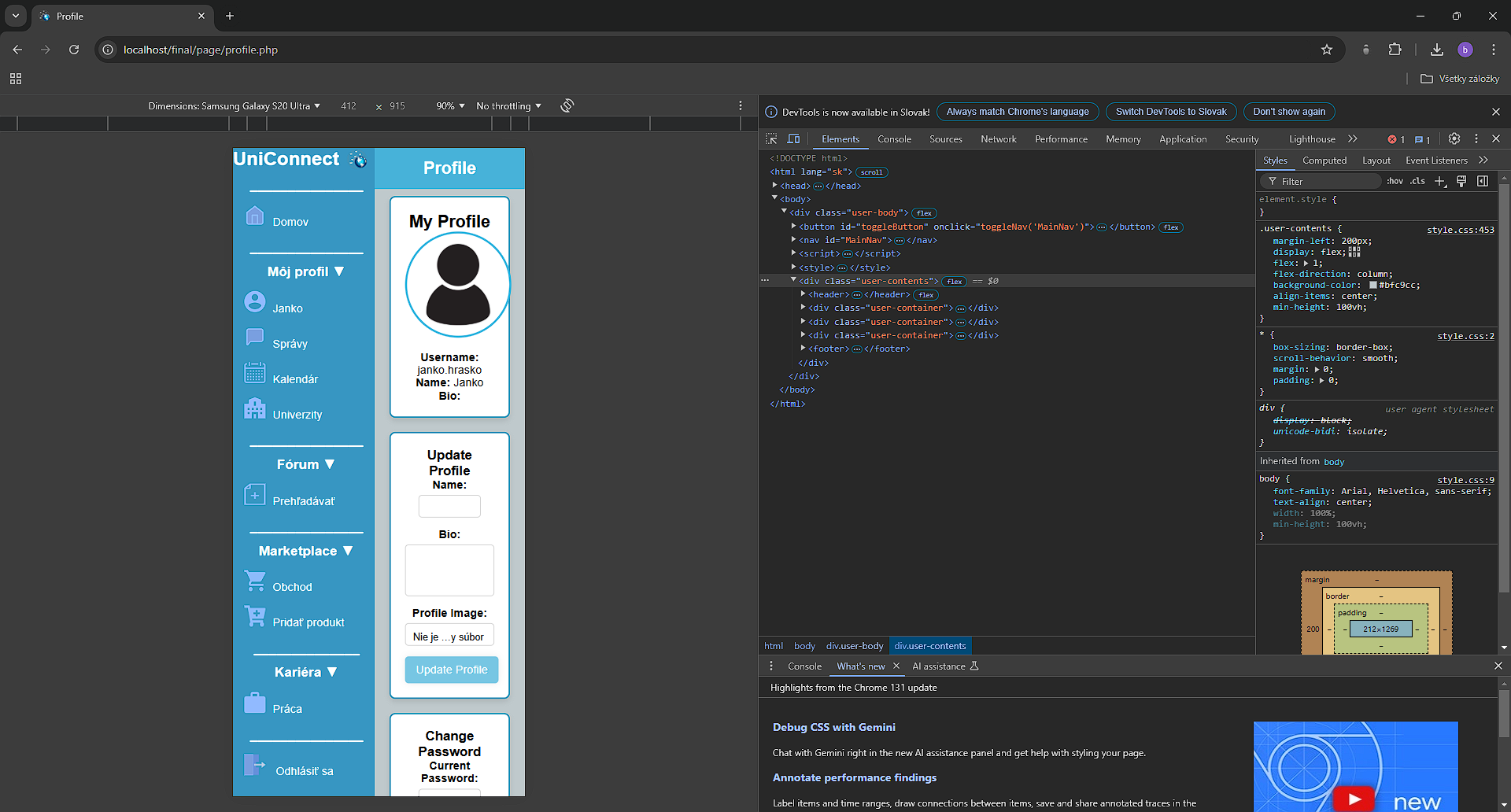Click the Domov home icon in sidebar
1511x812 pixels.
point(255,216)
